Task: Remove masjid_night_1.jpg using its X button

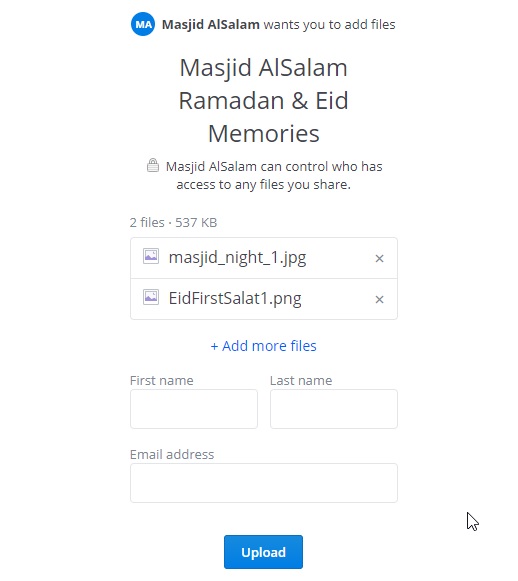Action: (x=379, y=258)
